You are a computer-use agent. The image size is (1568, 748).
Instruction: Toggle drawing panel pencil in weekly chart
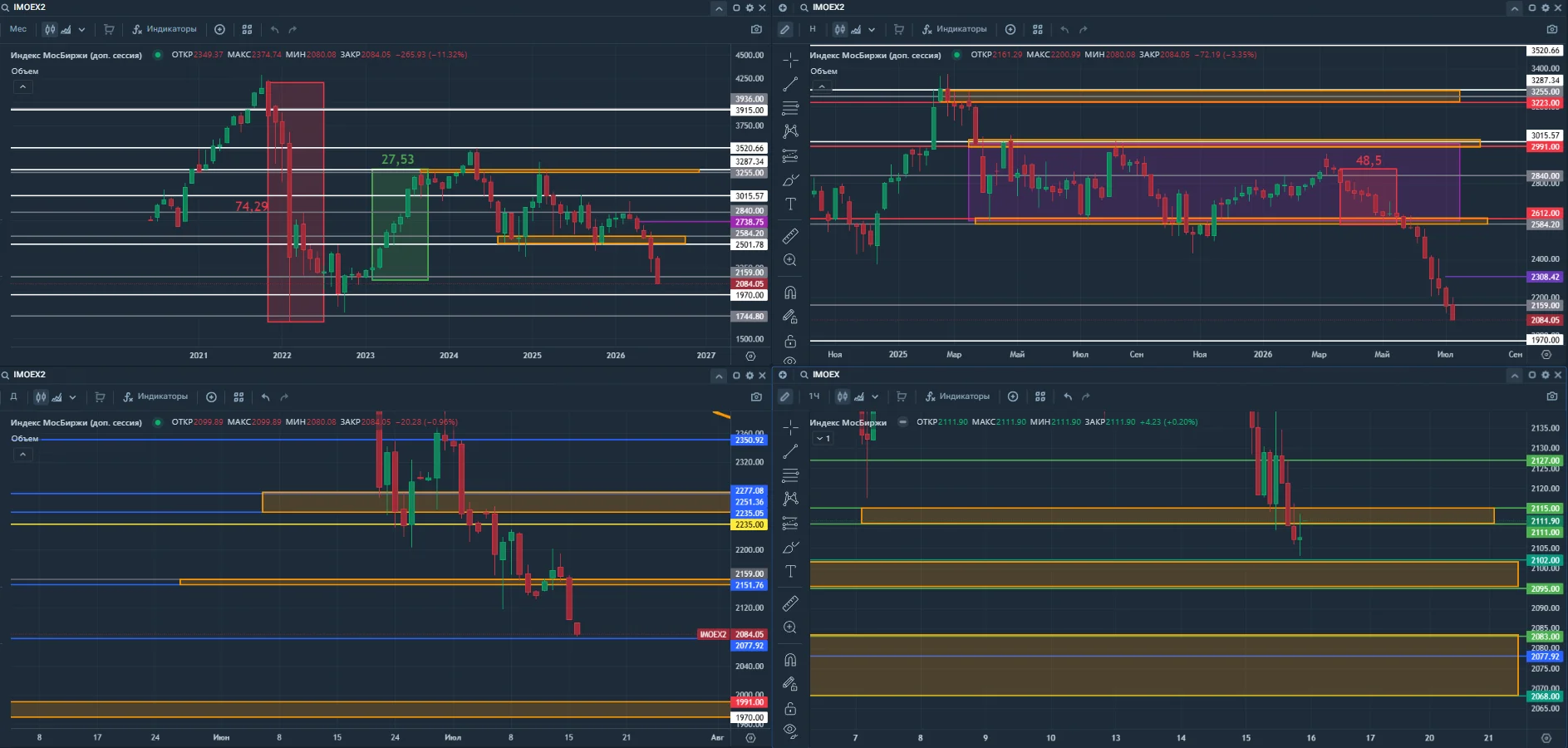(784, 29)
